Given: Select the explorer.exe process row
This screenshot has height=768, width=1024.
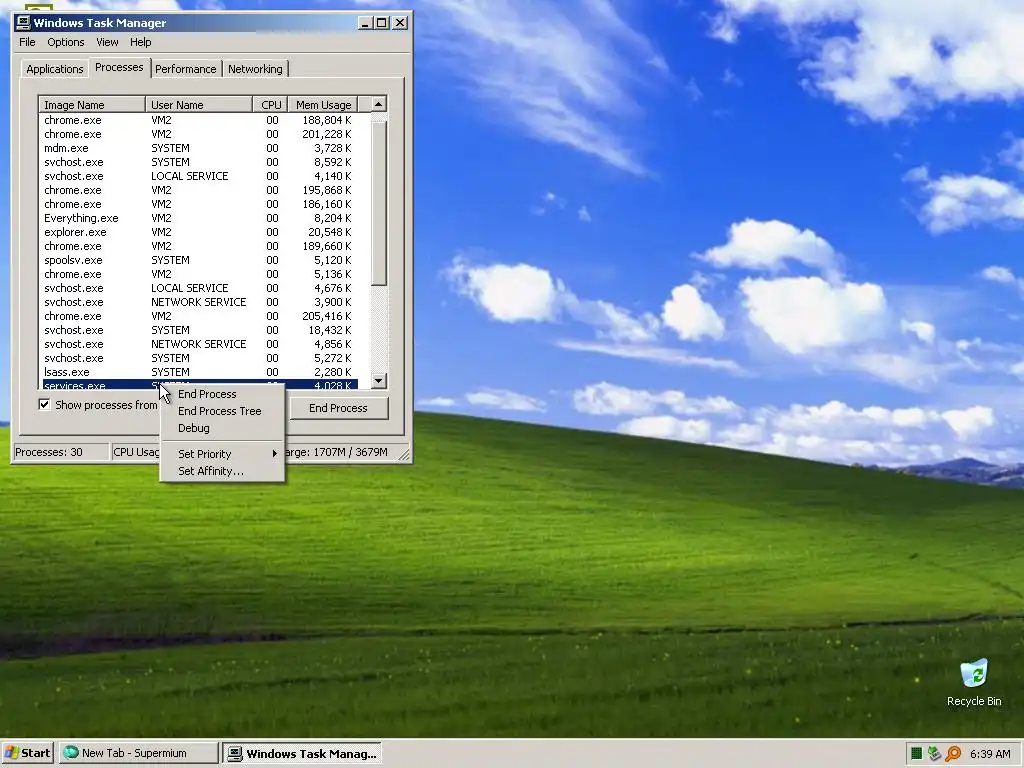Looking at the screenshot, I should (199, 232).
